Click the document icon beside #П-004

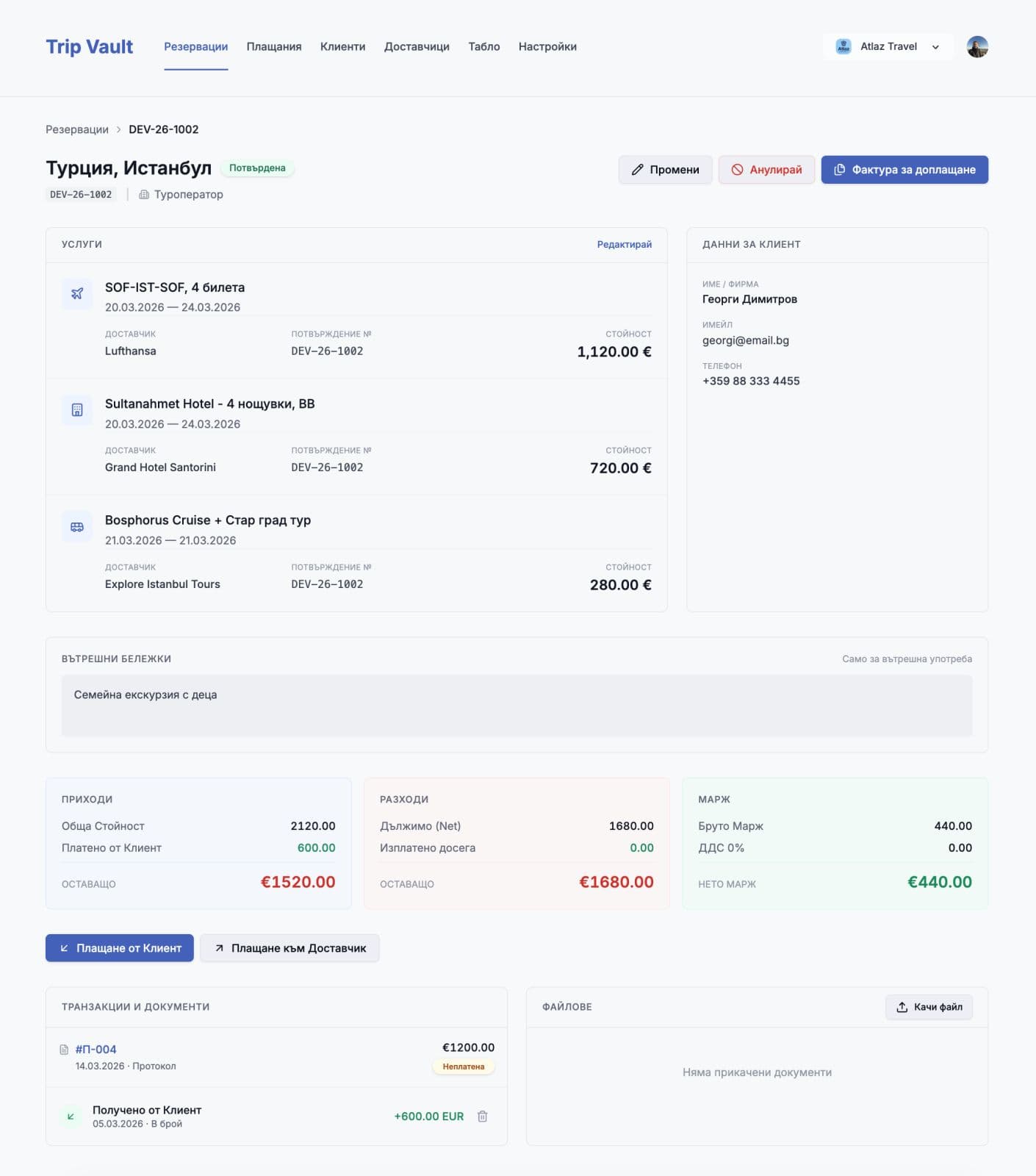(x=64, y=1050)
